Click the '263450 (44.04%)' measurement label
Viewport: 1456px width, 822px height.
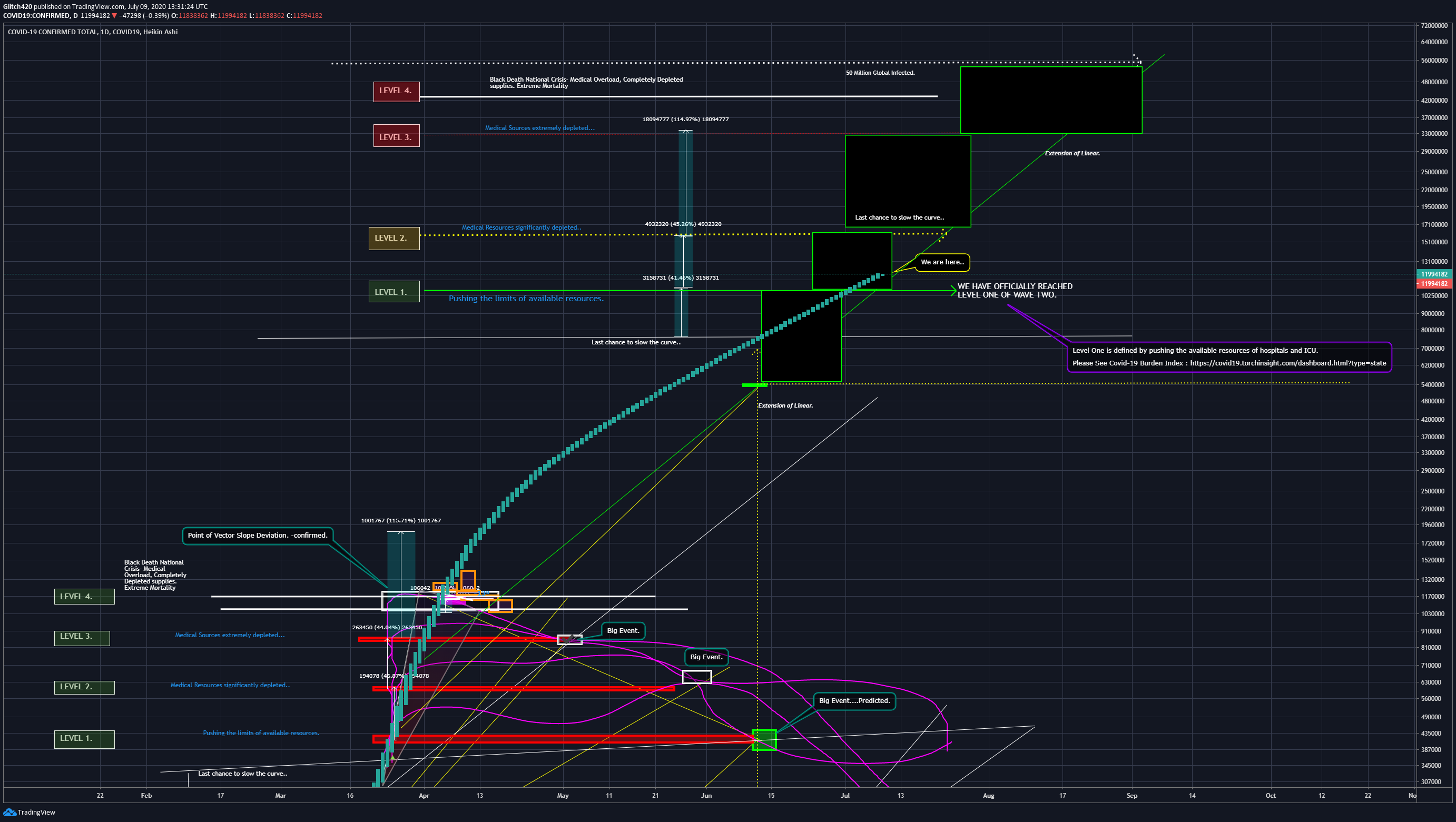[387, 627]
